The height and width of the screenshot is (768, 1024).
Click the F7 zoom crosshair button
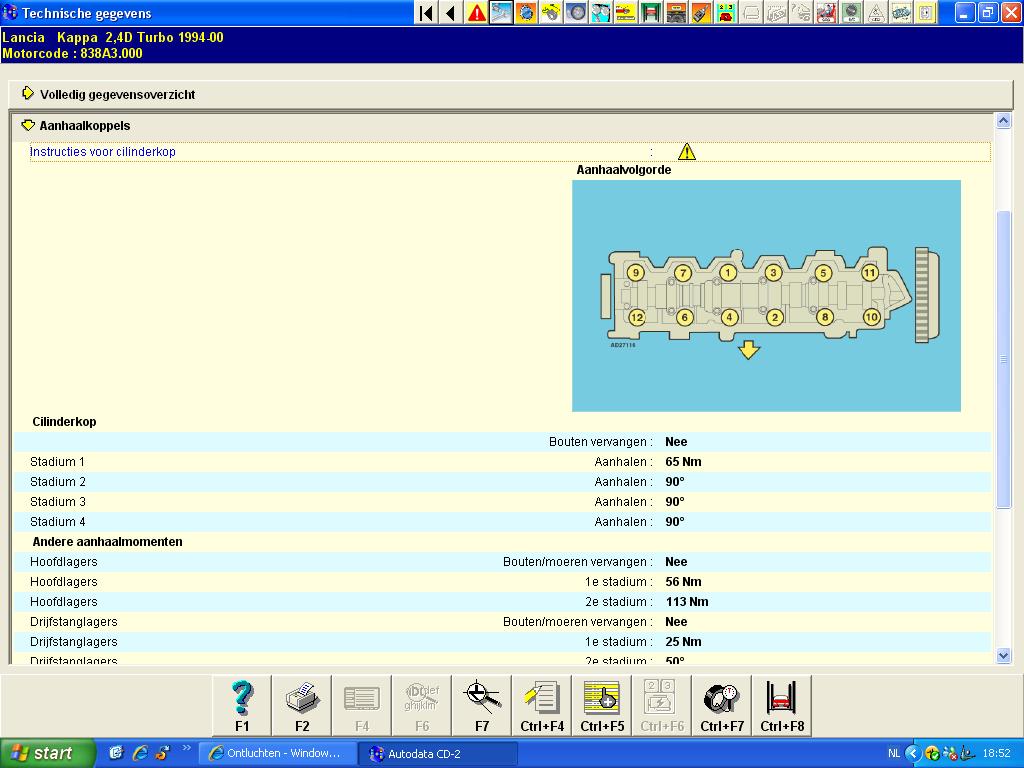[x=482, y=705]
